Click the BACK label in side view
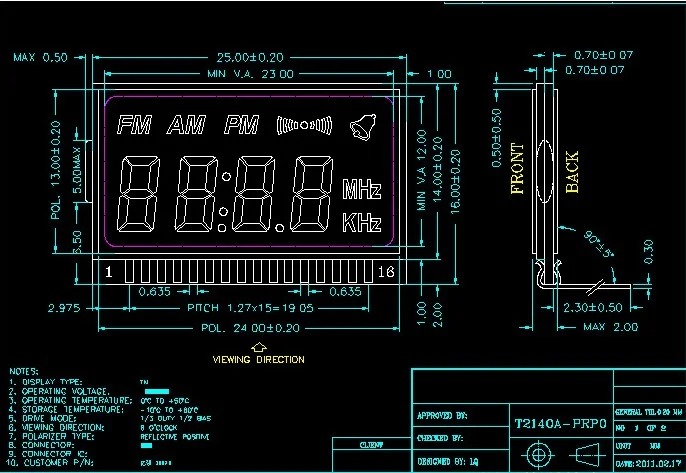The width and height of the screenshot is (686, 473). pyautogui.click(x=572, y=172)
